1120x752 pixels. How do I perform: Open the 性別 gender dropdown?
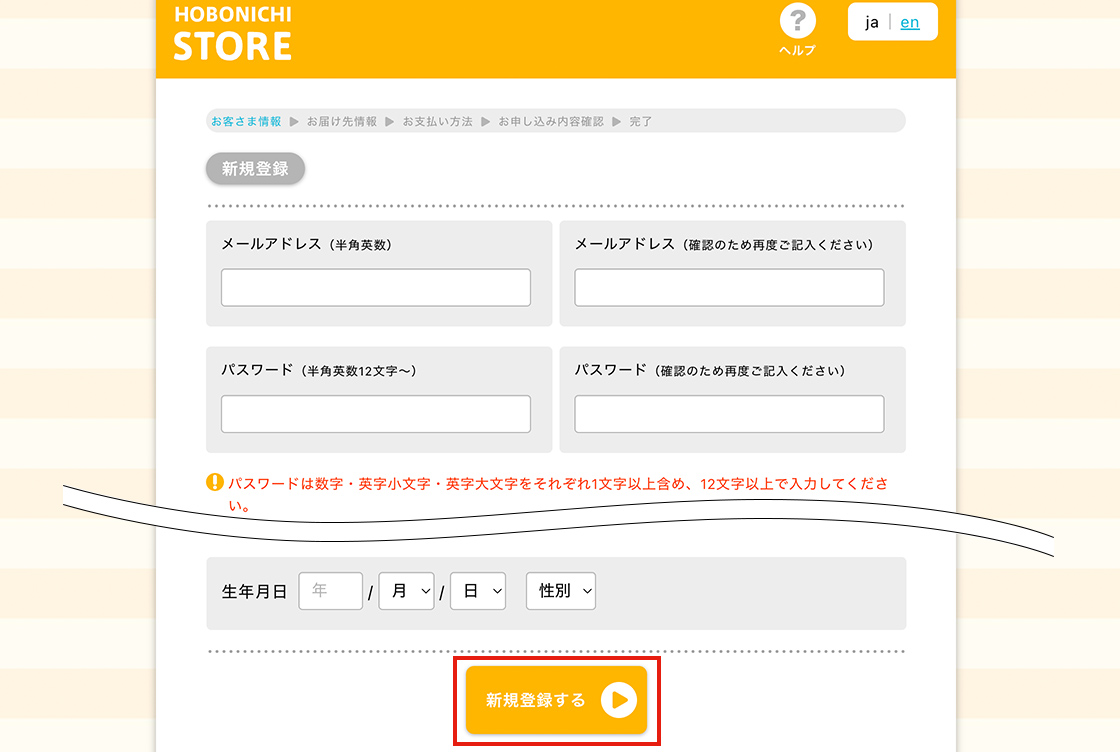click(x=561, y=591)
